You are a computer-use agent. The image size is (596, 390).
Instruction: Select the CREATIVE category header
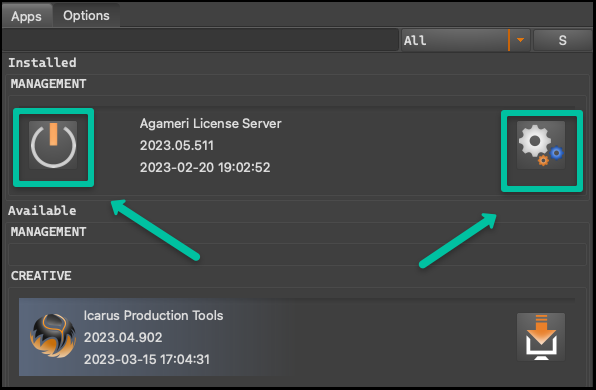(x=41, y=276)
